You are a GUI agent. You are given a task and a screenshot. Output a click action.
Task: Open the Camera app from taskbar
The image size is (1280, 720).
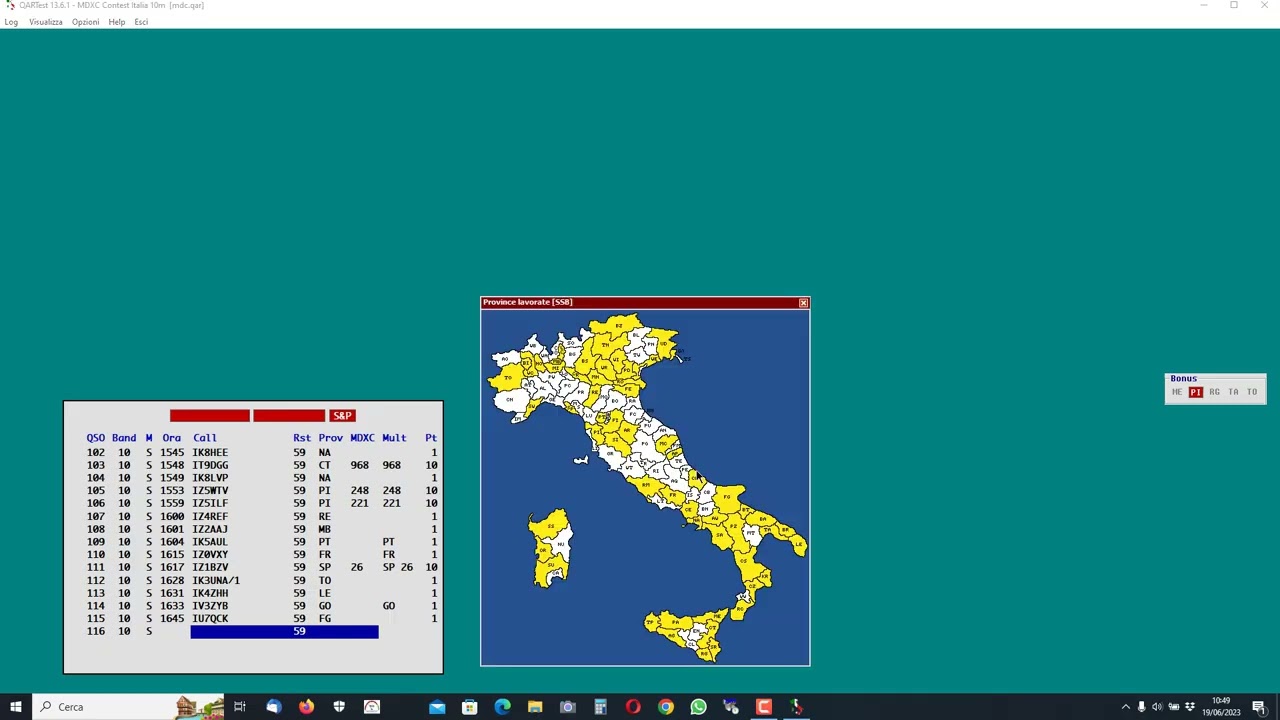[567, 707]
